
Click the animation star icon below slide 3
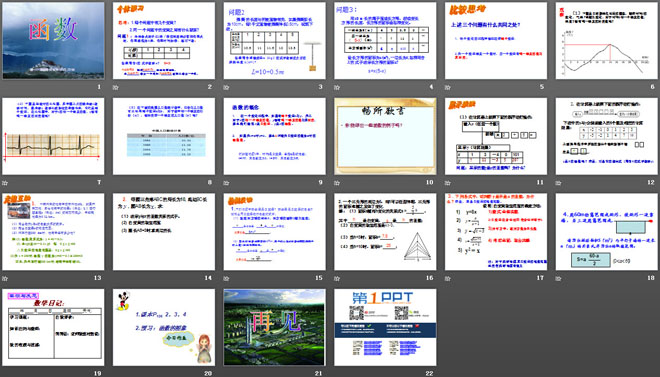[226, 88]
